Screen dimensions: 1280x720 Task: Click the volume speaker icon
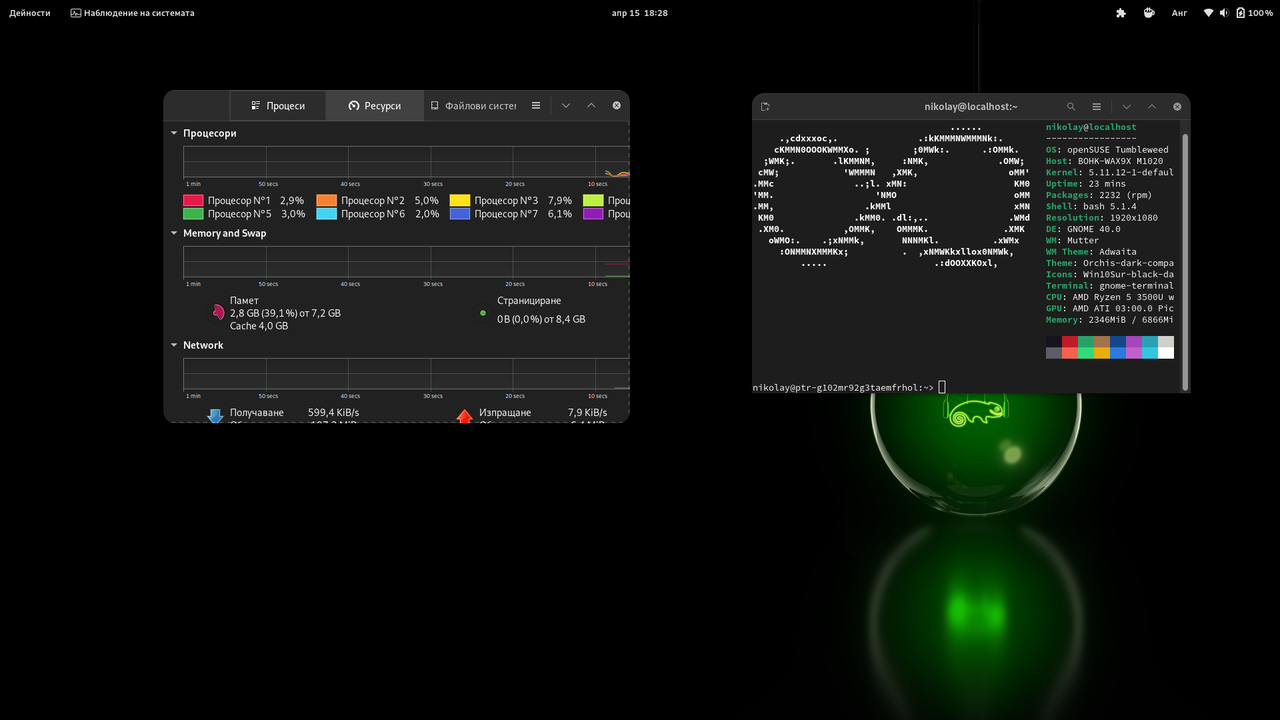1224,13
